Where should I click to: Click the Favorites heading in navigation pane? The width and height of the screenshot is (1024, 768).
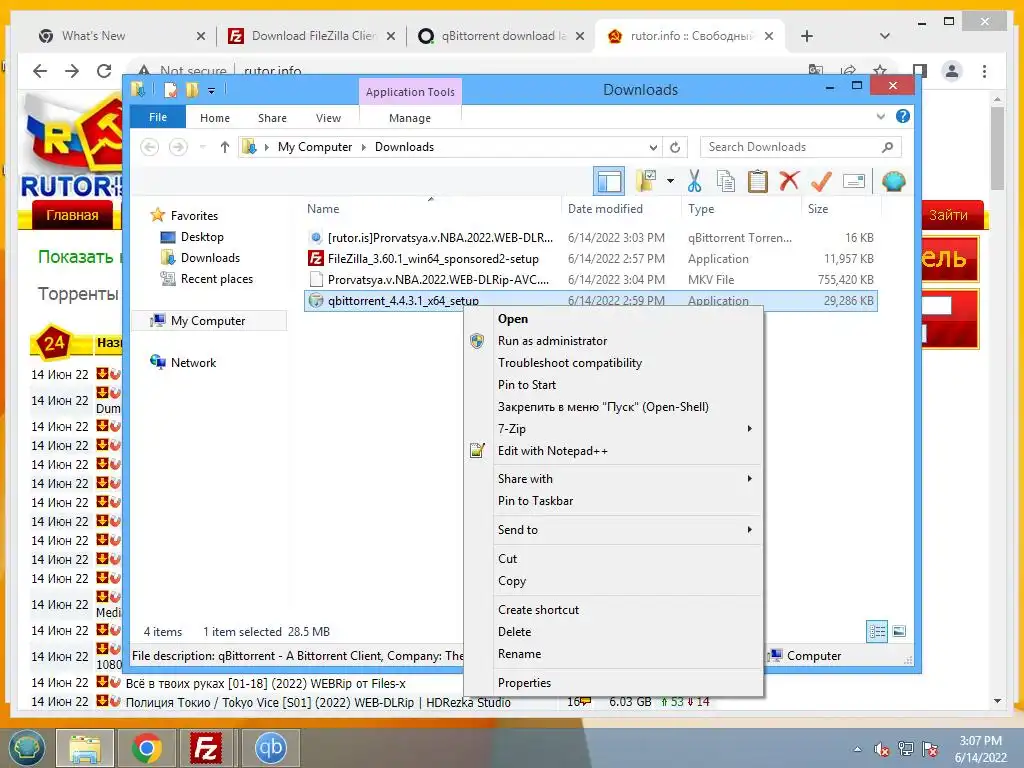[x=194, y=216]
